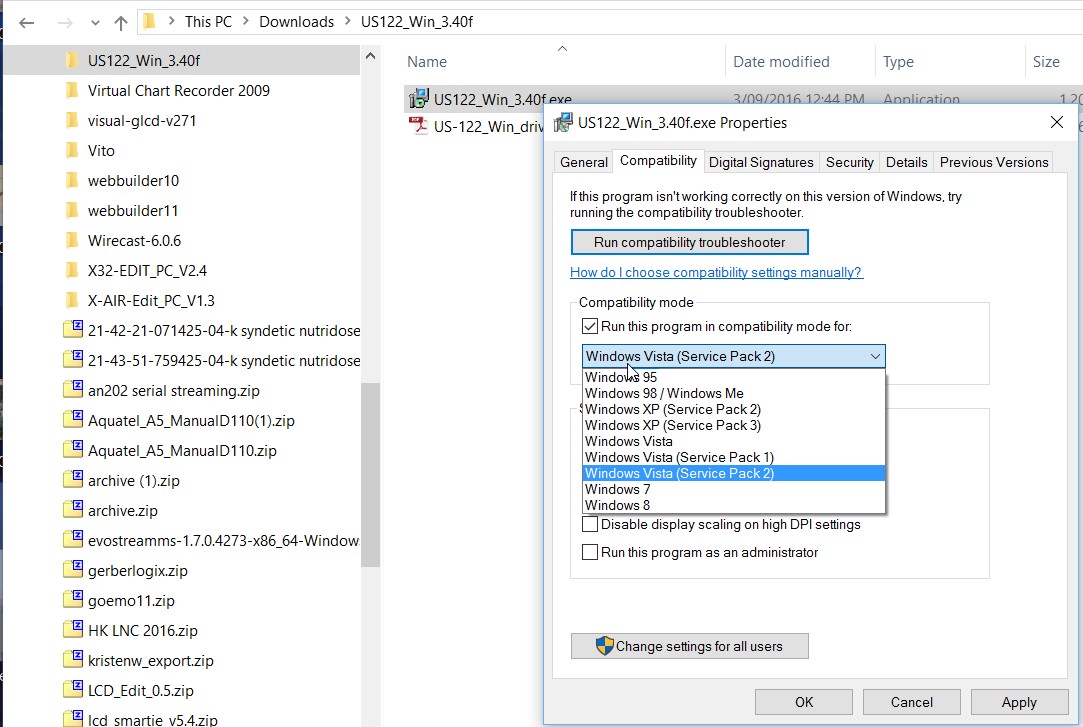This screenshot has width=1083, height=727.
Task: Confirm the Properties dialog with OK
Action: (x=803, y=702)
